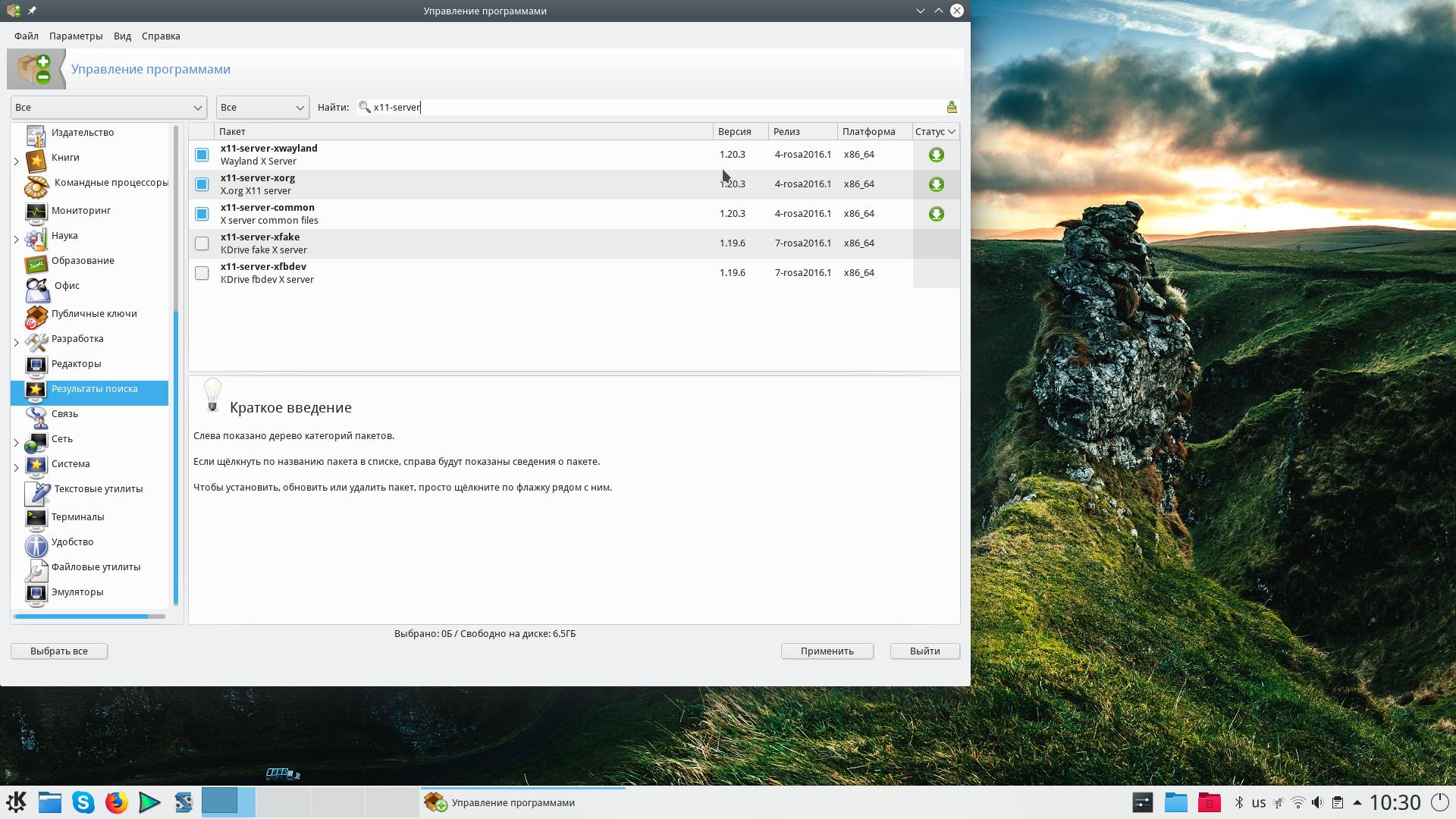The height and width of the screenshot is (819, 1456).
Task: Open the Параметры menu
Action: click(75, 36)
